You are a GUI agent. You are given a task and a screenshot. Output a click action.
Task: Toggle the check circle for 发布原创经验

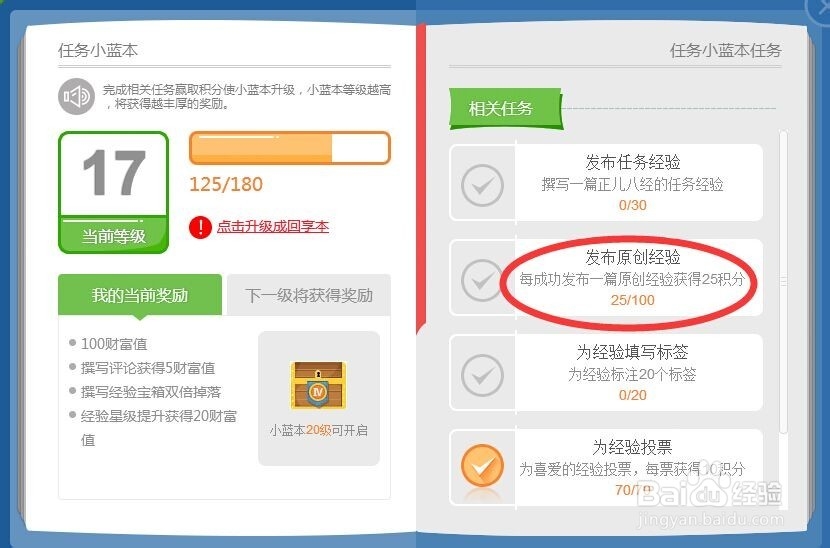click(x=481, y=280)
